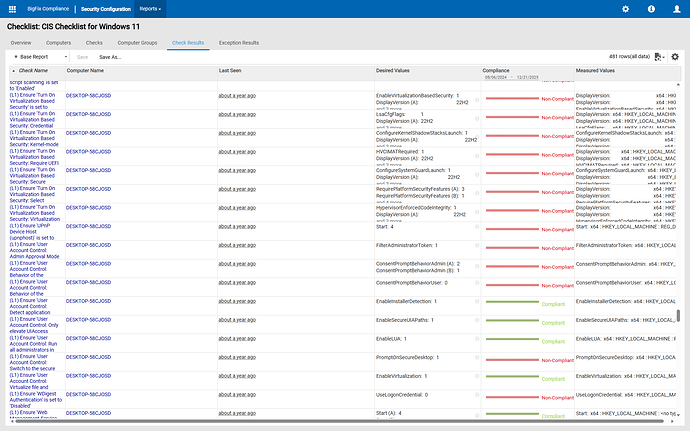Viewport: 690px width, 431px height.
Task: Open the first DESKTOP-58CJOSD computer link
Action: point(87,96)
